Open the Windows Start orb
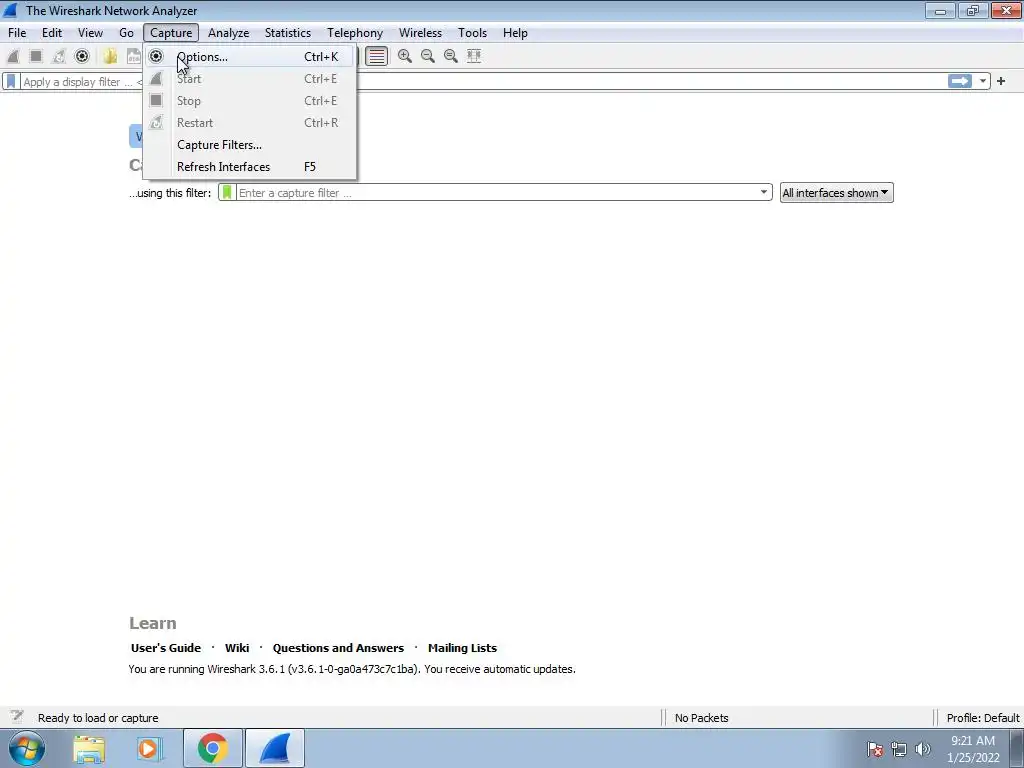 click(x=27, y=748)
